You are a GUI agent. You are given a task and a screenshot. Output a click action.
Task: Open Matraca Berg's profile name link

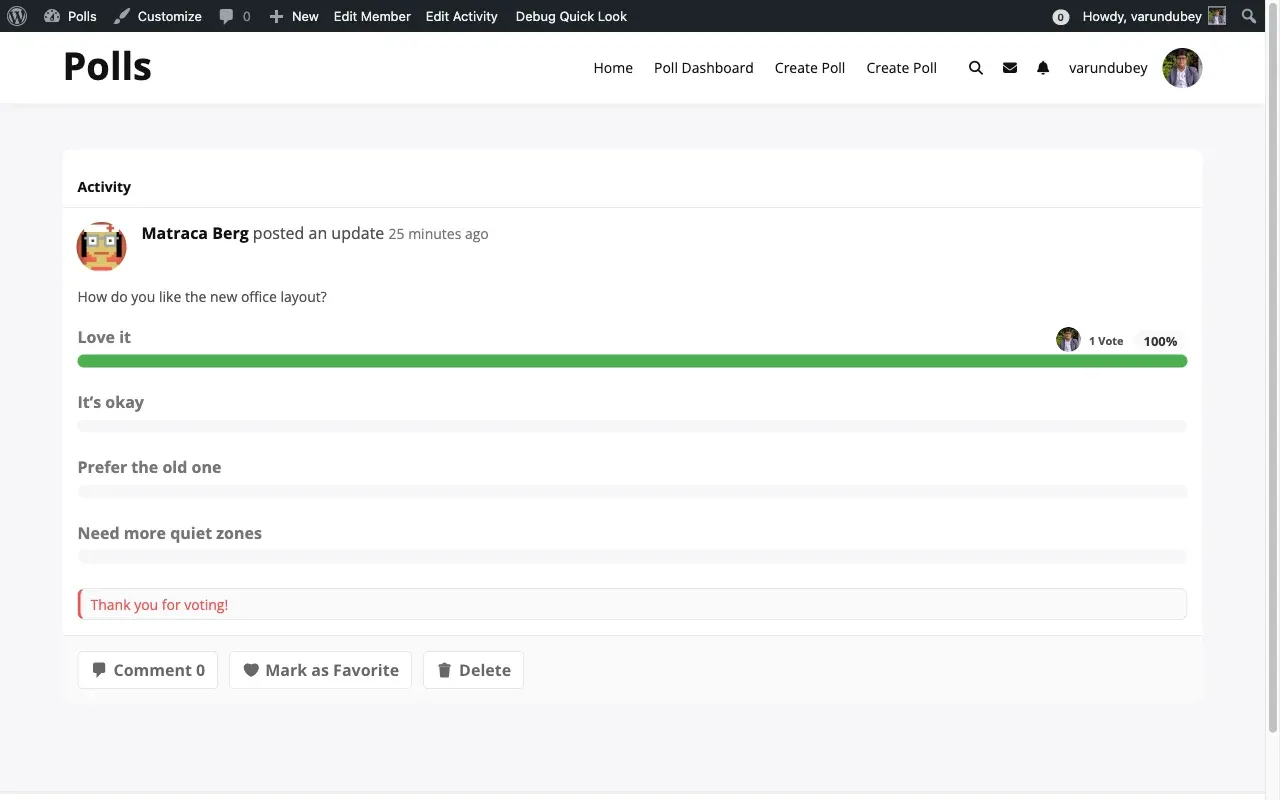click(x=195, y=233)
